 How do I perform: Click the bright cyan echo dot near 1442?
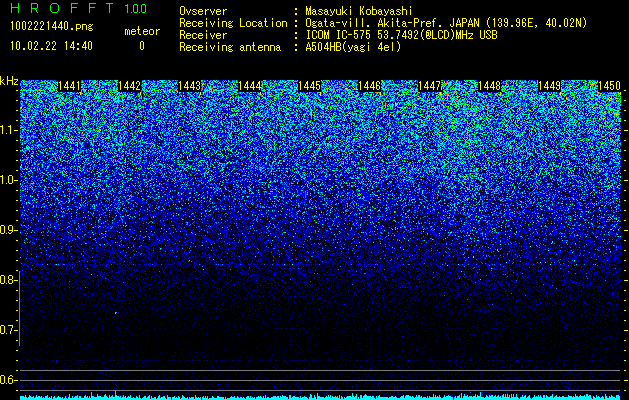pos(116,313)
